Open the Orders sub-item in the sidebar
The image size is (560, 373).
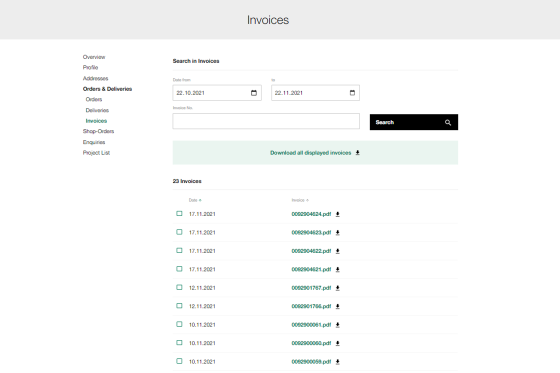94,99
